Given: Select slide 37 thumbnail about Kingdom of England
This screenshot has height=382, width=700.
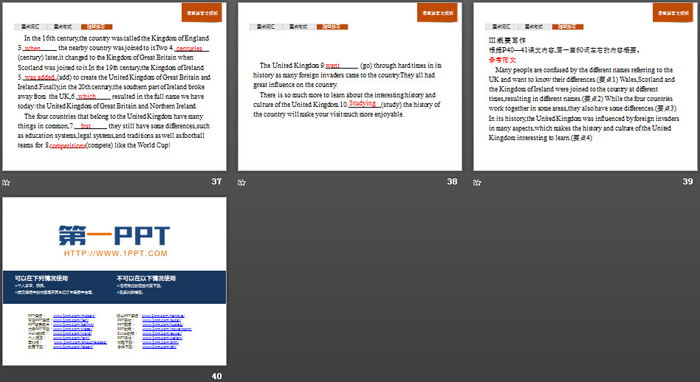Looking at the screenshot, I should (114, 87).
